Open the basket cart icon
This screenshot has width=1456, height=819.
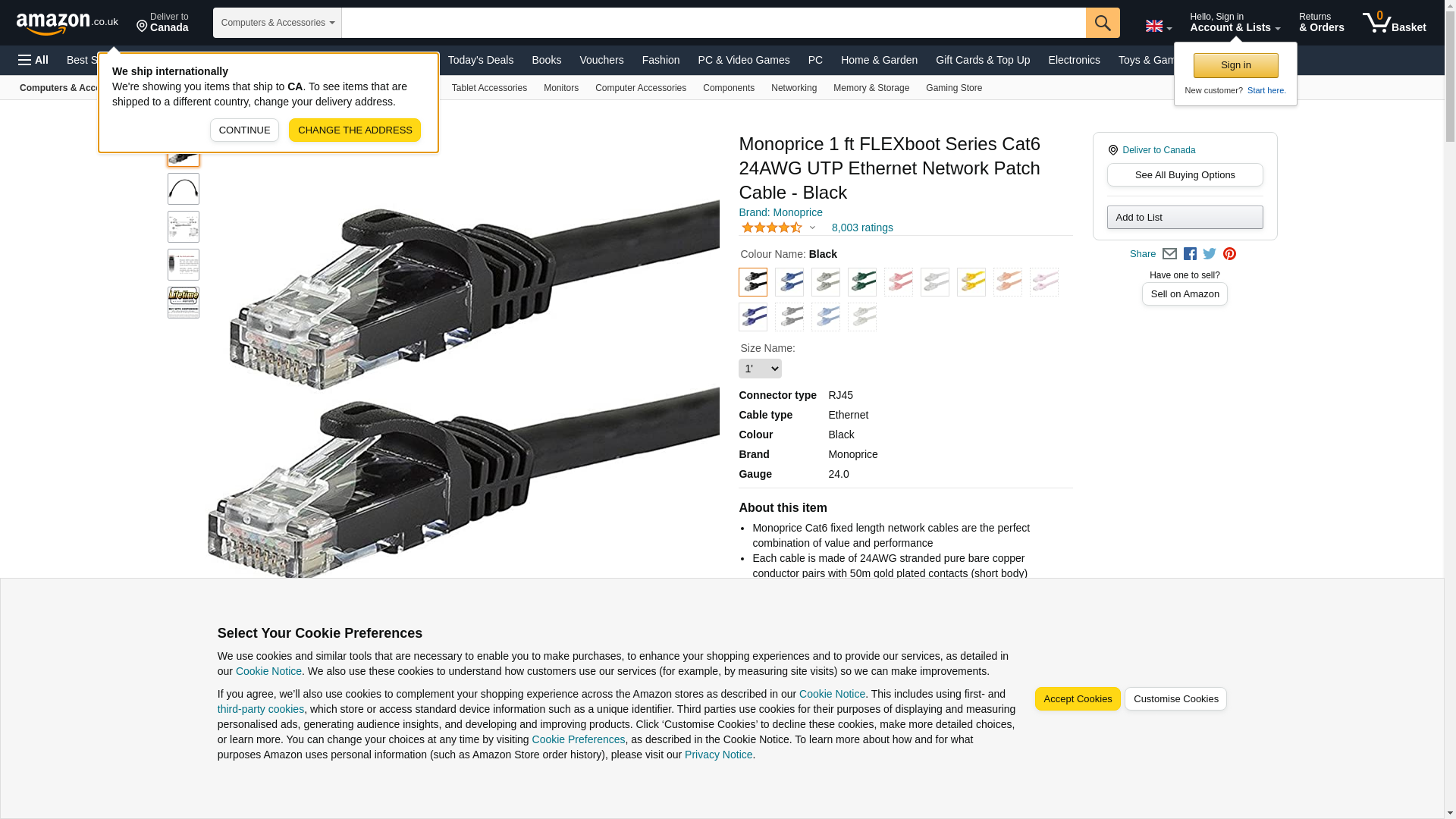point(1394,23)
